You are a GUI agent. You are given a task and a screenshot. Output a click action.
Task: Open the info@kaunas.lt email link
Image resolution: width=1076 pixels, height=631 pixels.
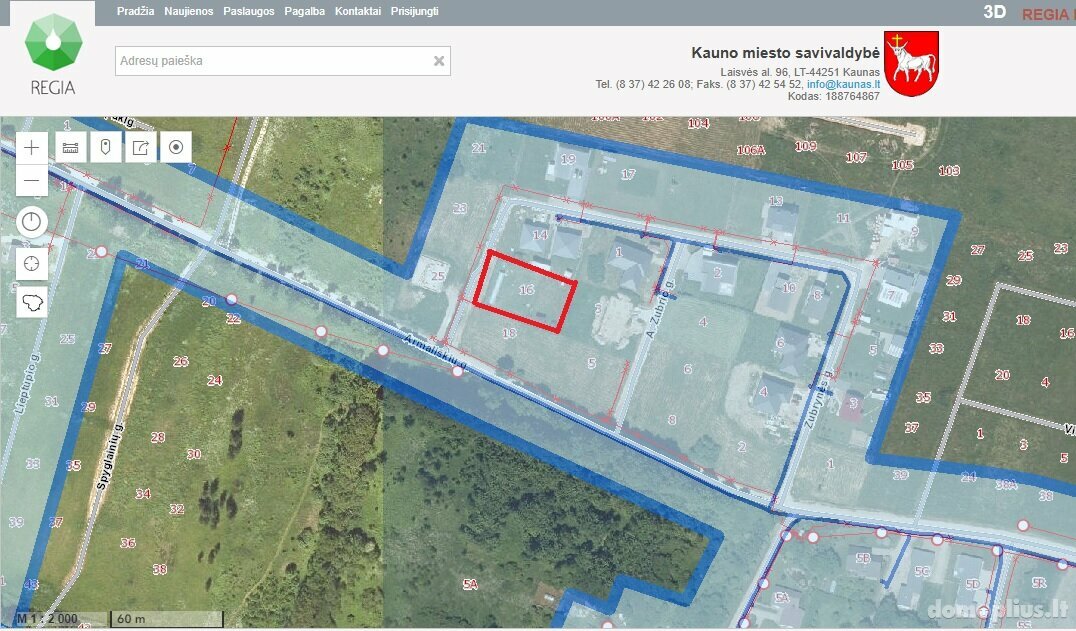[843, 84]
